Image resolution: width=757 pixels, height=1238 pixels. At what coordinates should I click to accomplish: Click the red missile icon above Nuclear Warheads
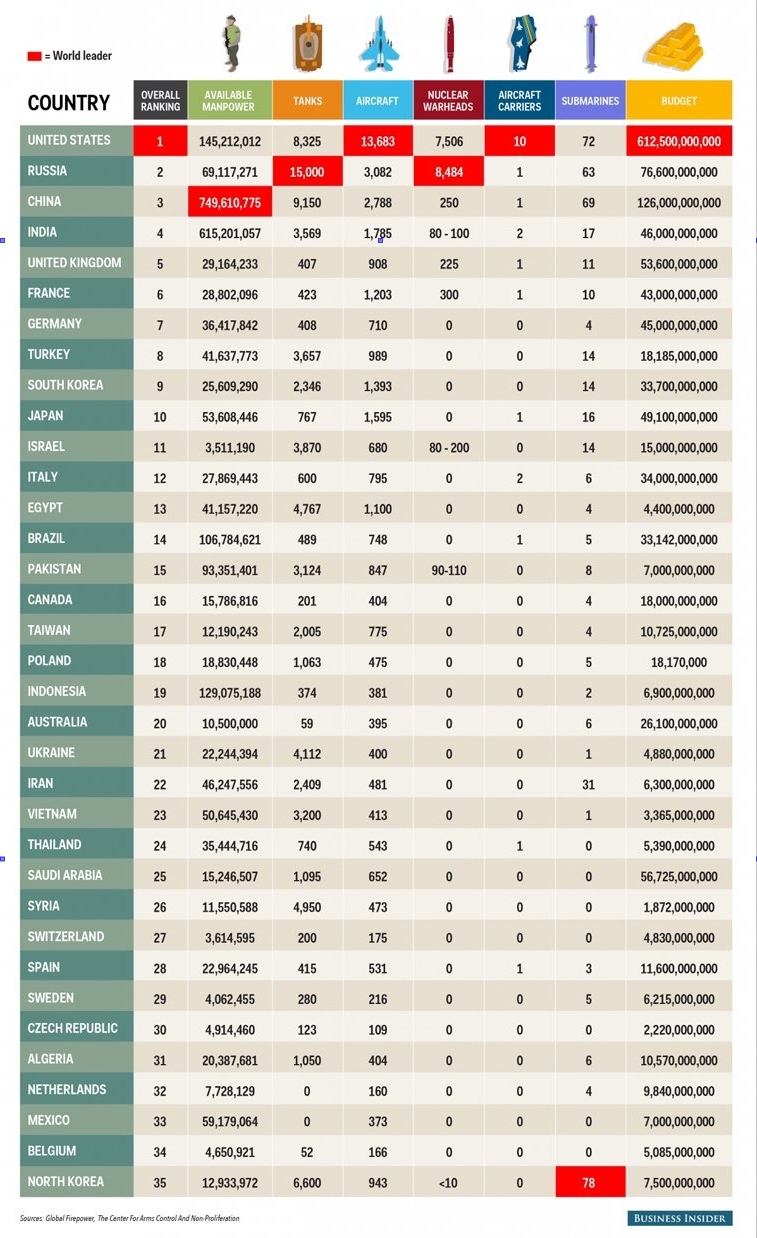coord(450,45)
